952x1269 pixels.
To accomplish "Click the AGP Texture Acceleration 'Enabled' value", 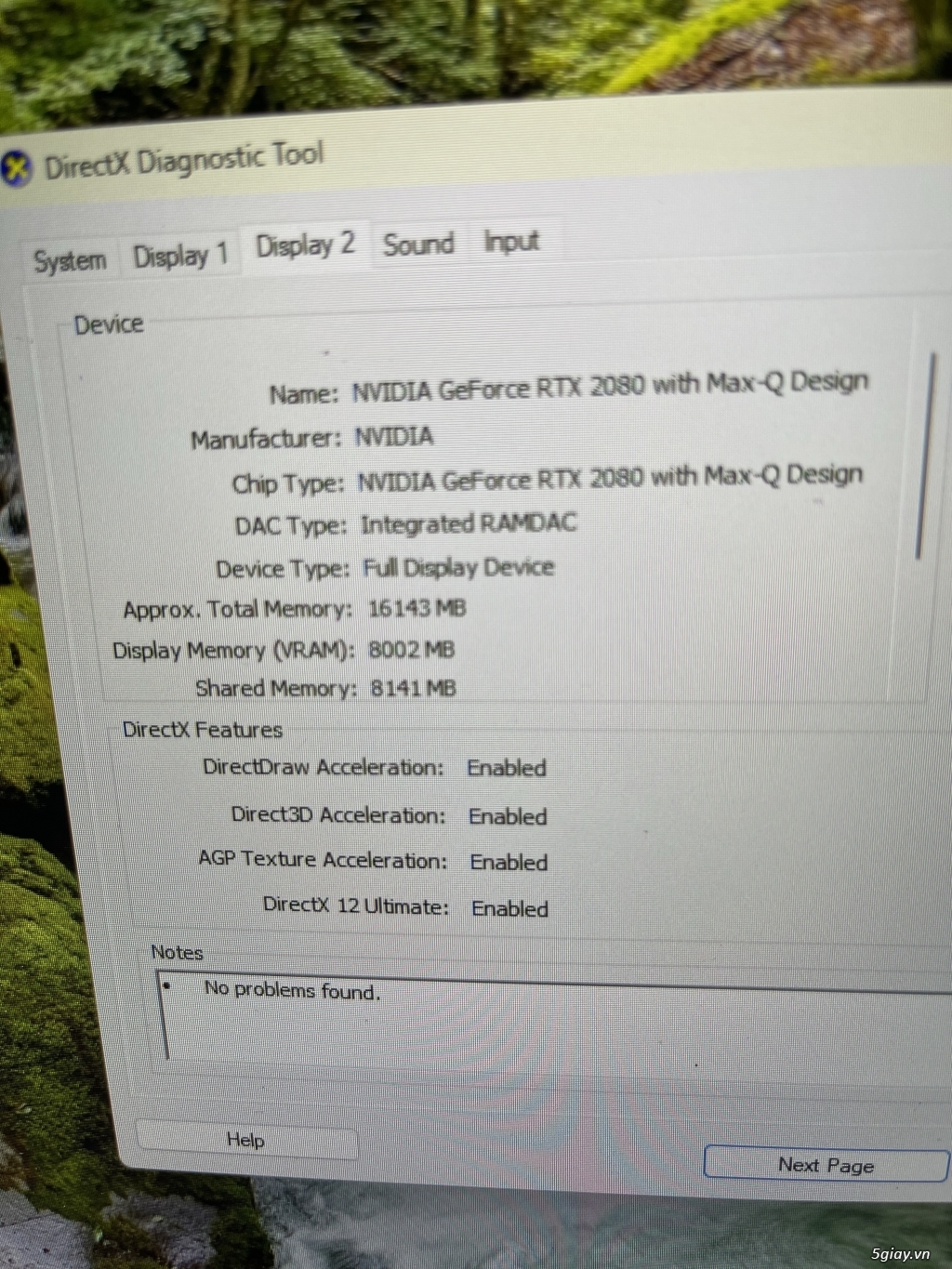I will (509, 862).
